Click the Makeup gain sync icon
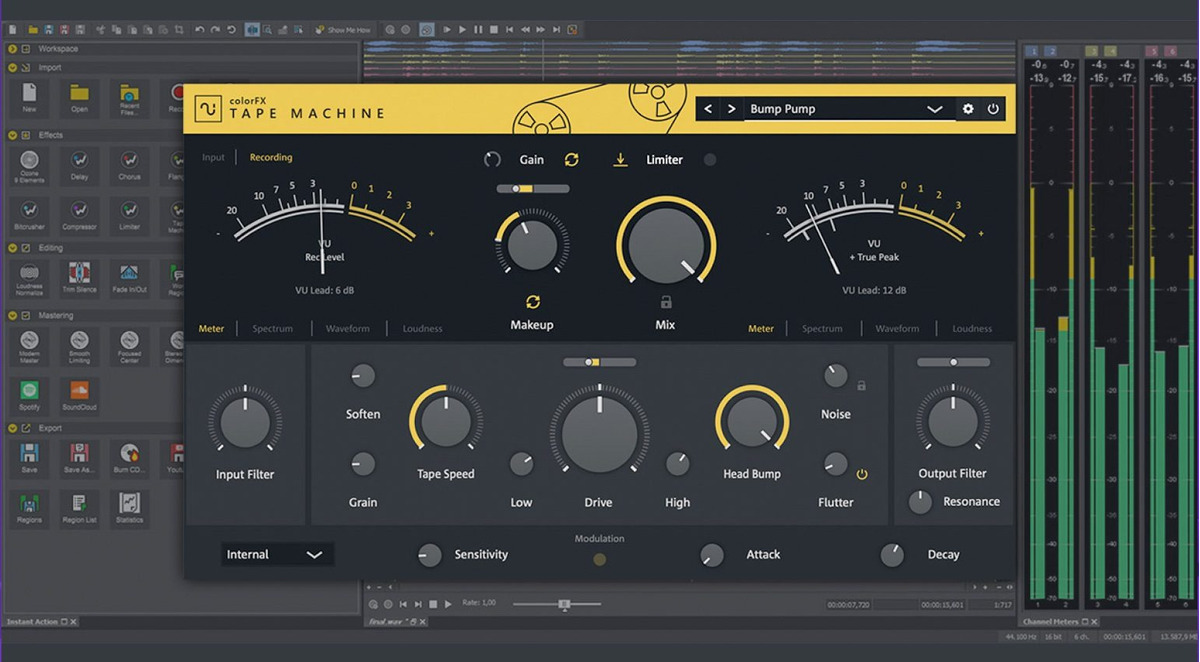Viewport: 1200px width, 662px height. click(x=532, y=302)
